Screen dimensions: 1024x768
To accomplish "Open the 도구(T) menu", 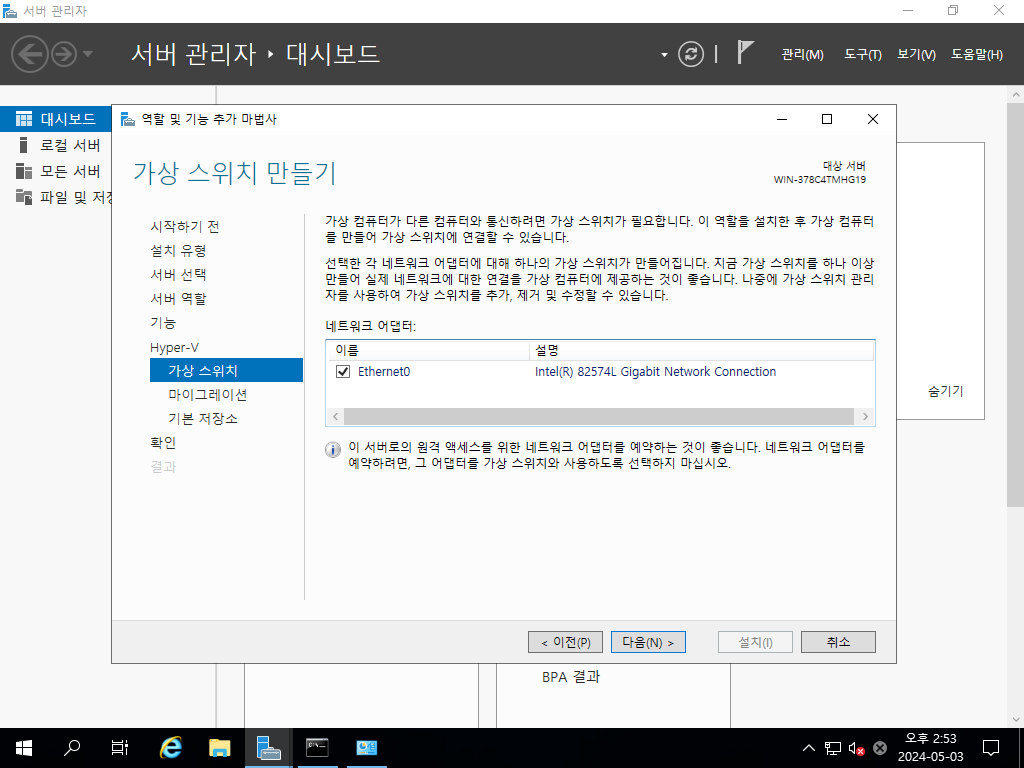I will [863, 55].
